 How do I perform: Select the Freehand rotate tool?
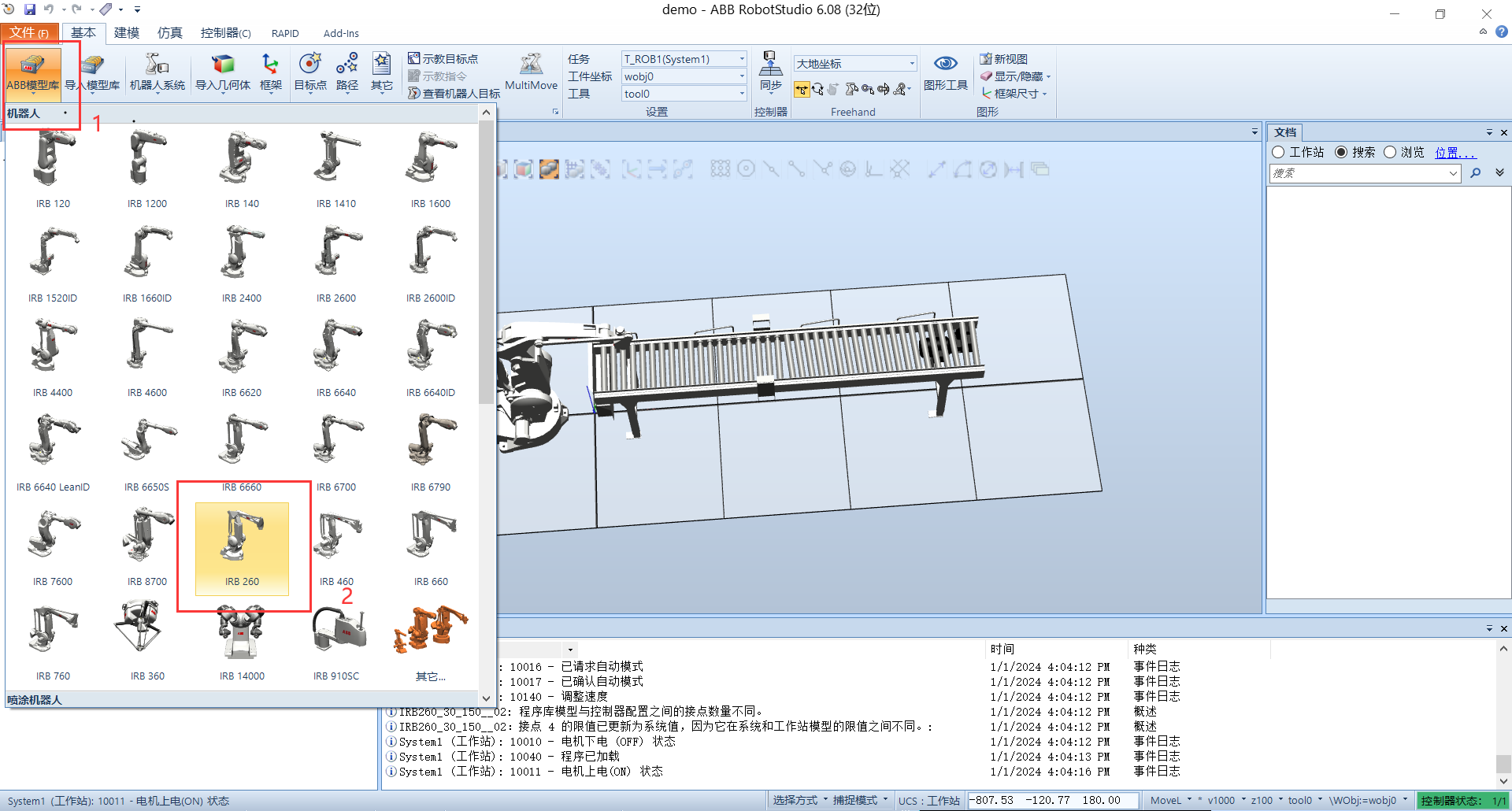(818, 89)
